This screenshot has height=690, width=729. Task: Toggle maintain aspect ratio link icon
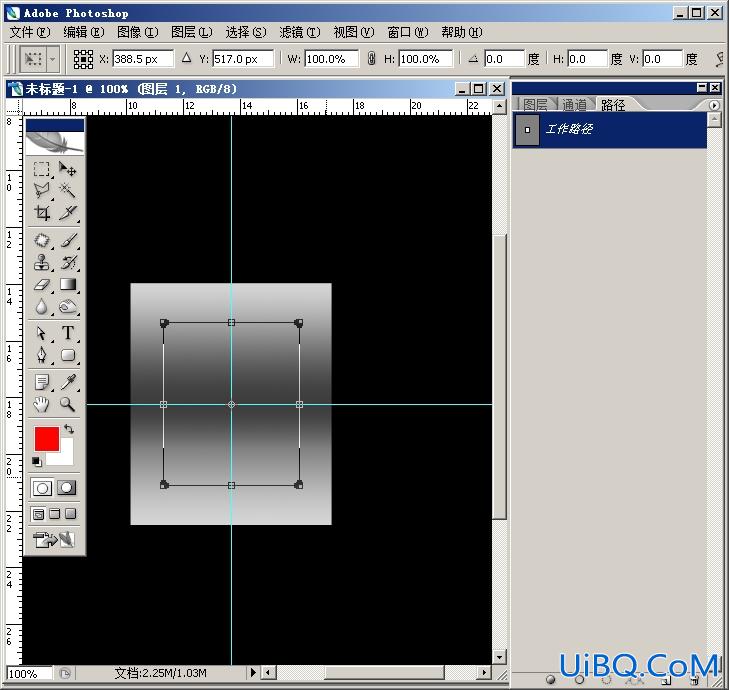click(371, 59)
